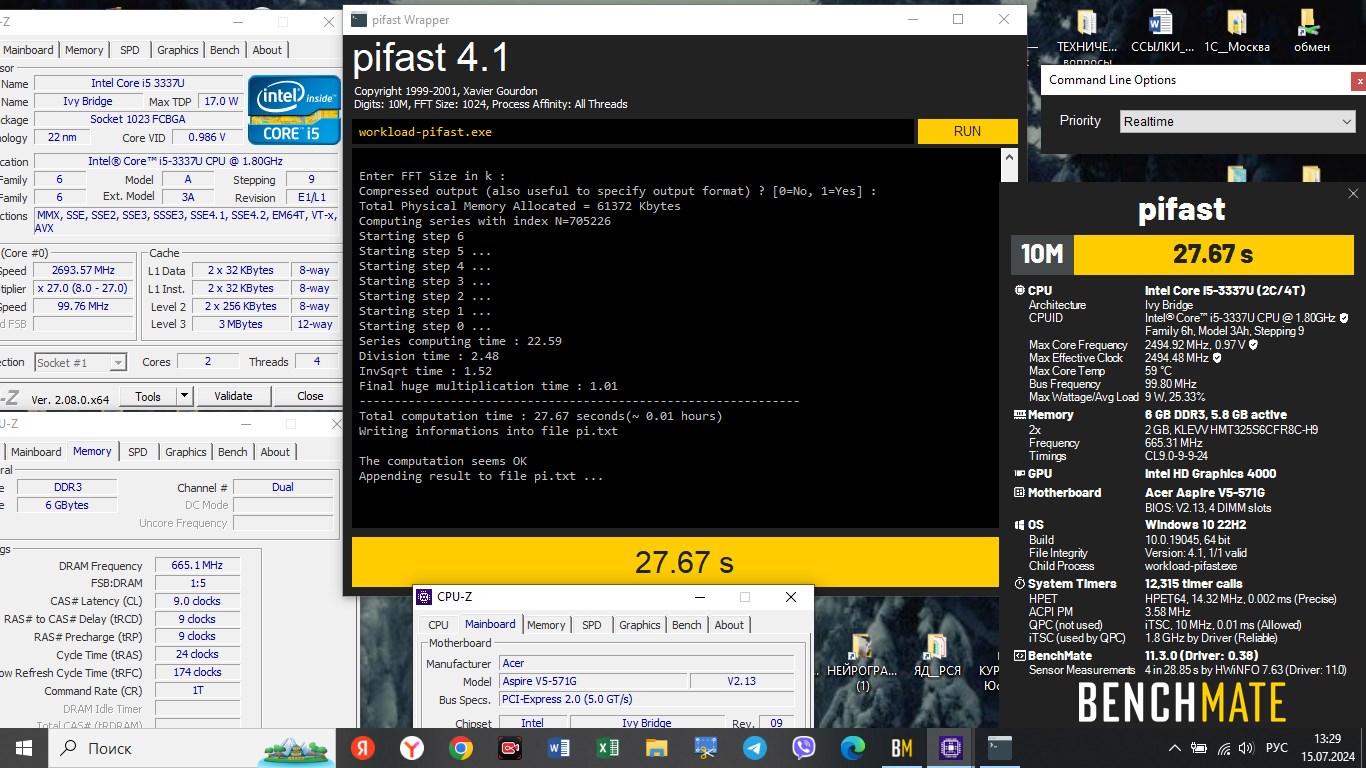Open the Memory tab in CPU-Z mainboard window
Image resolution: width=1366 pixels, height=768 pixels.
(546, 625)
